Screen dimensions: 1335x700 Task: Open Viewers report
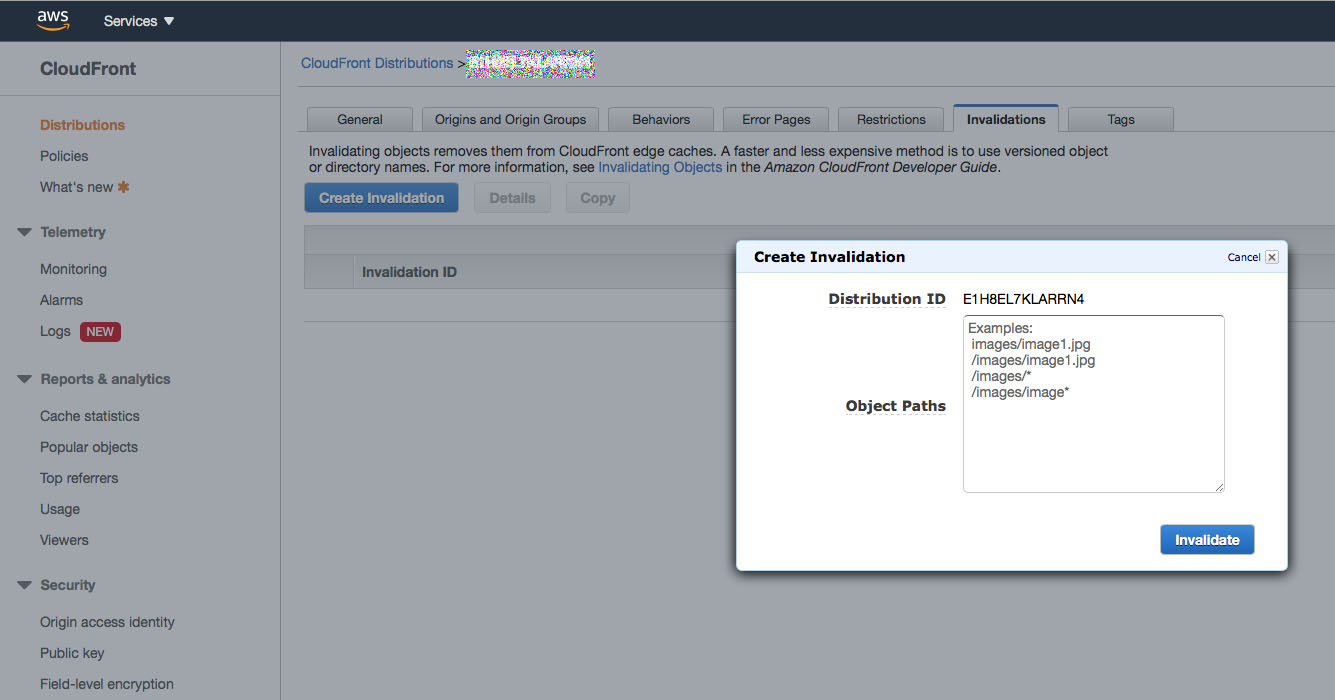(64, 540)
